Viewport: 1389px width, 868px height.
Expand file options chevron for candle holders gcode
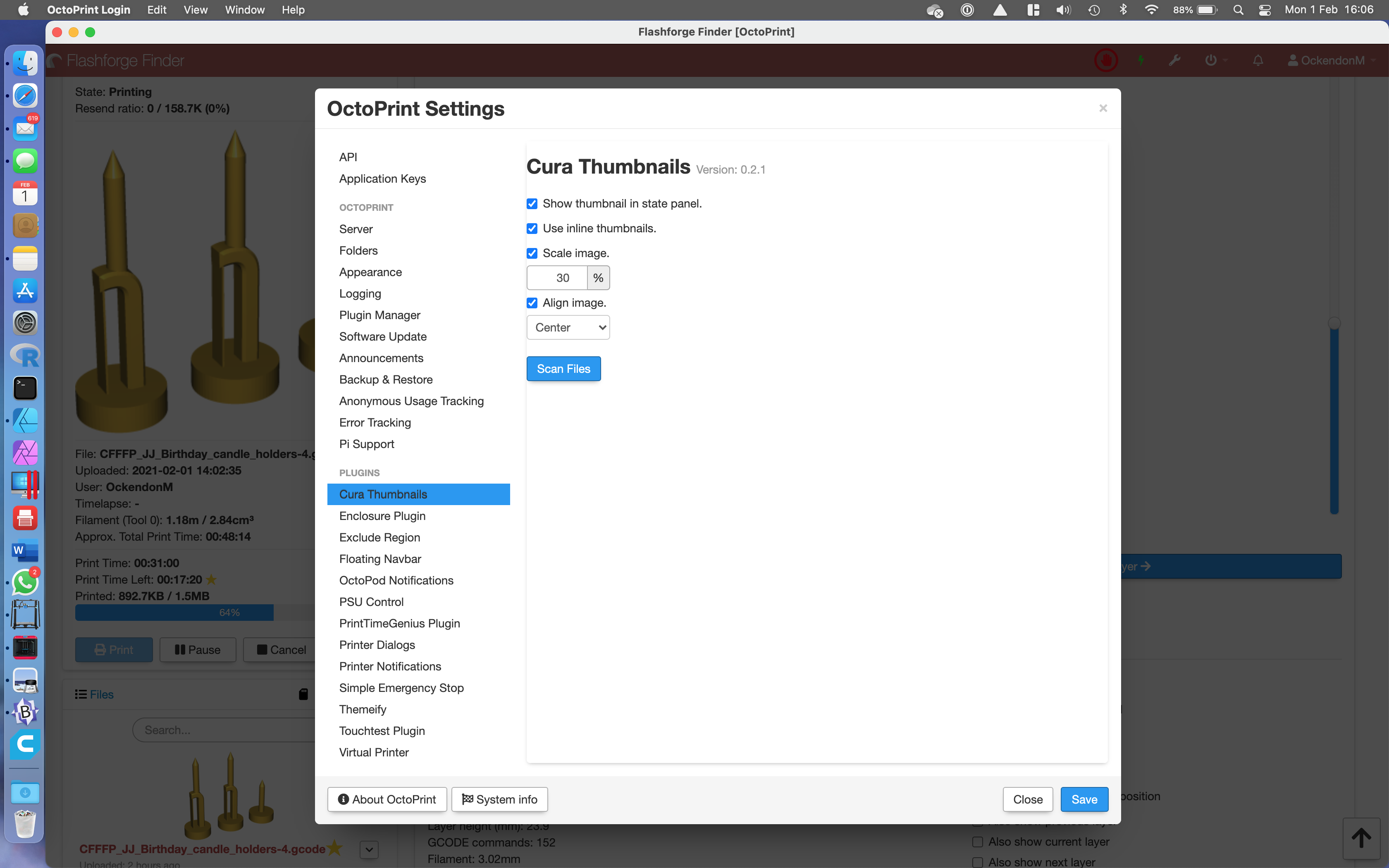point(369,849)
